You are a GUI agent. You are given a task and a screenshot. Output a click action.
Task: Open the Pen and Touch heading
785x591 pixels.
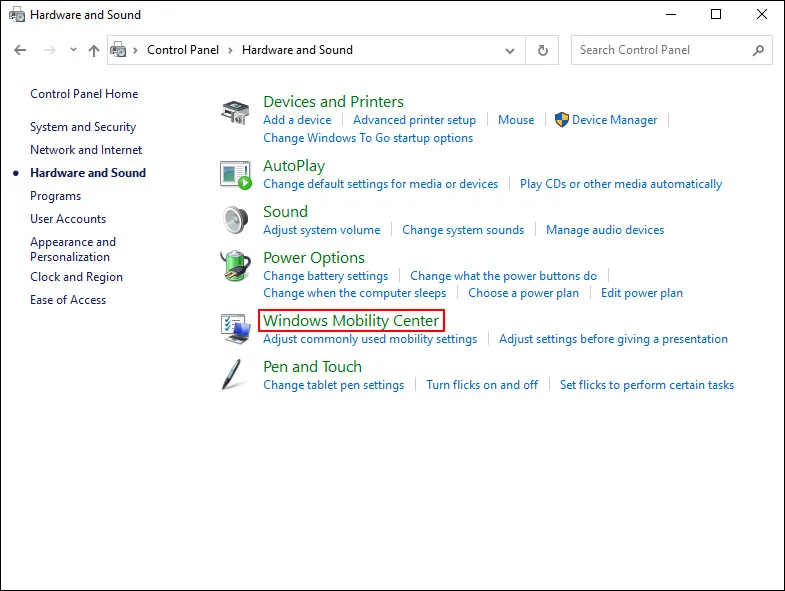(x=312, y=367)
